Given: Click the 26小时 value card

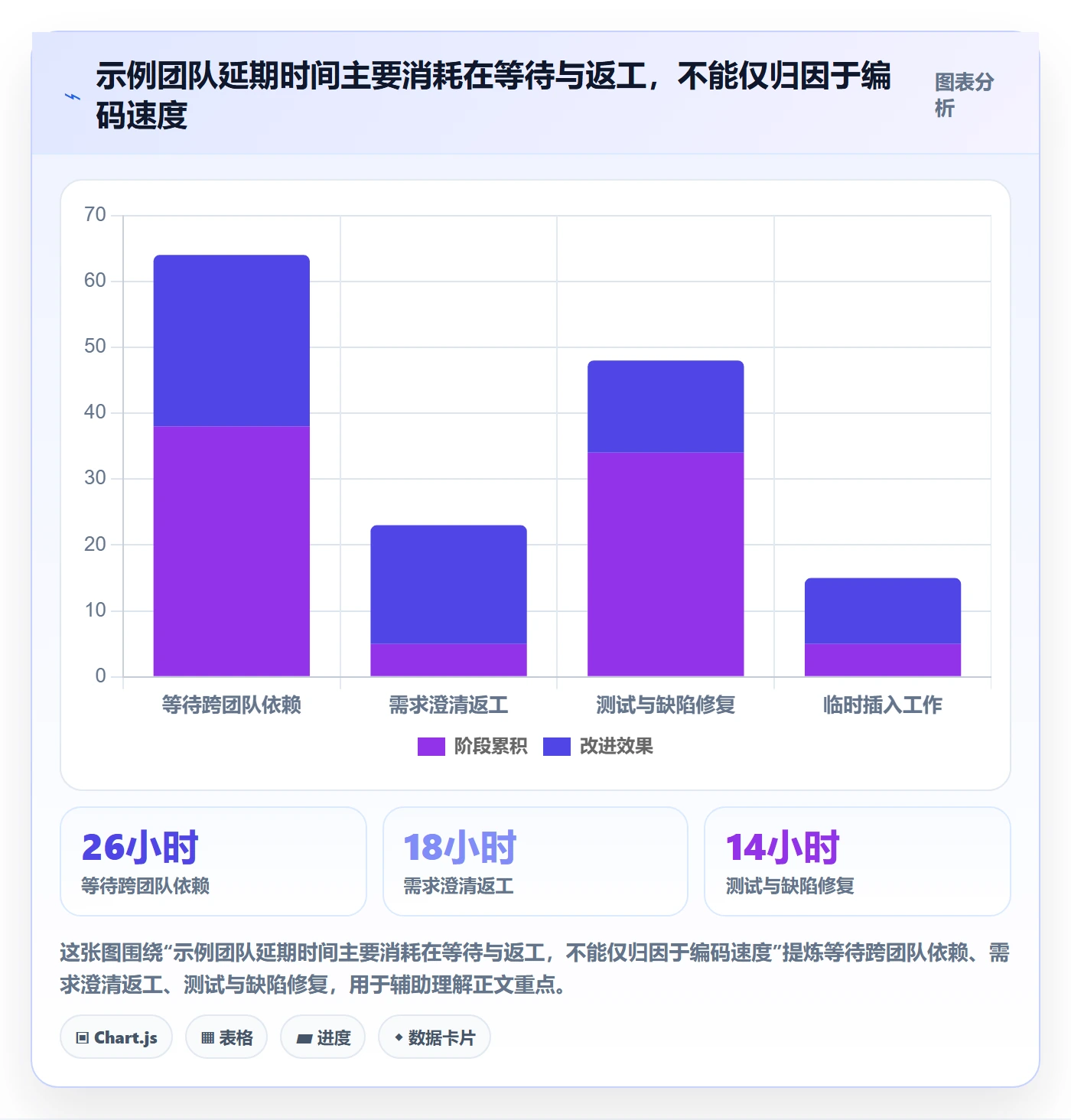Looking at the screenshot, I should (x=213, y=861).
